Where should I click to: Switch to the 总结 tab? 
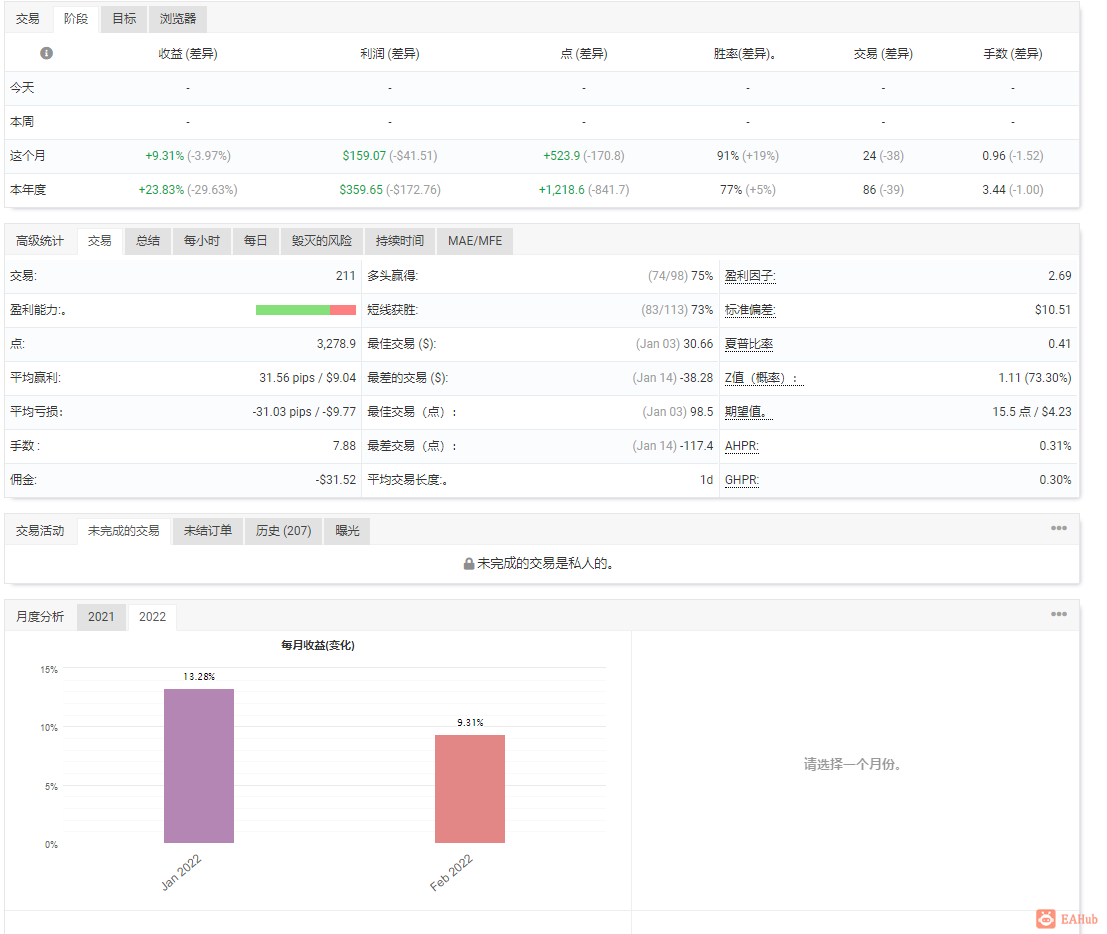click(148, 241)
